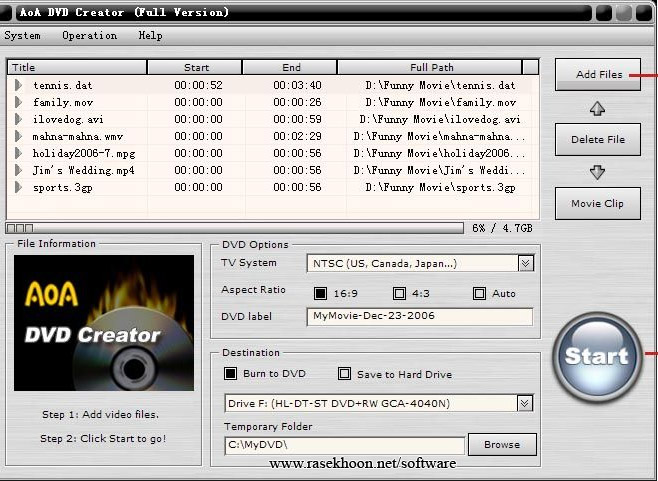This screenshot has width=658, height=481.
Task: Move file up with the up arrow
Action: pos(597,109)
